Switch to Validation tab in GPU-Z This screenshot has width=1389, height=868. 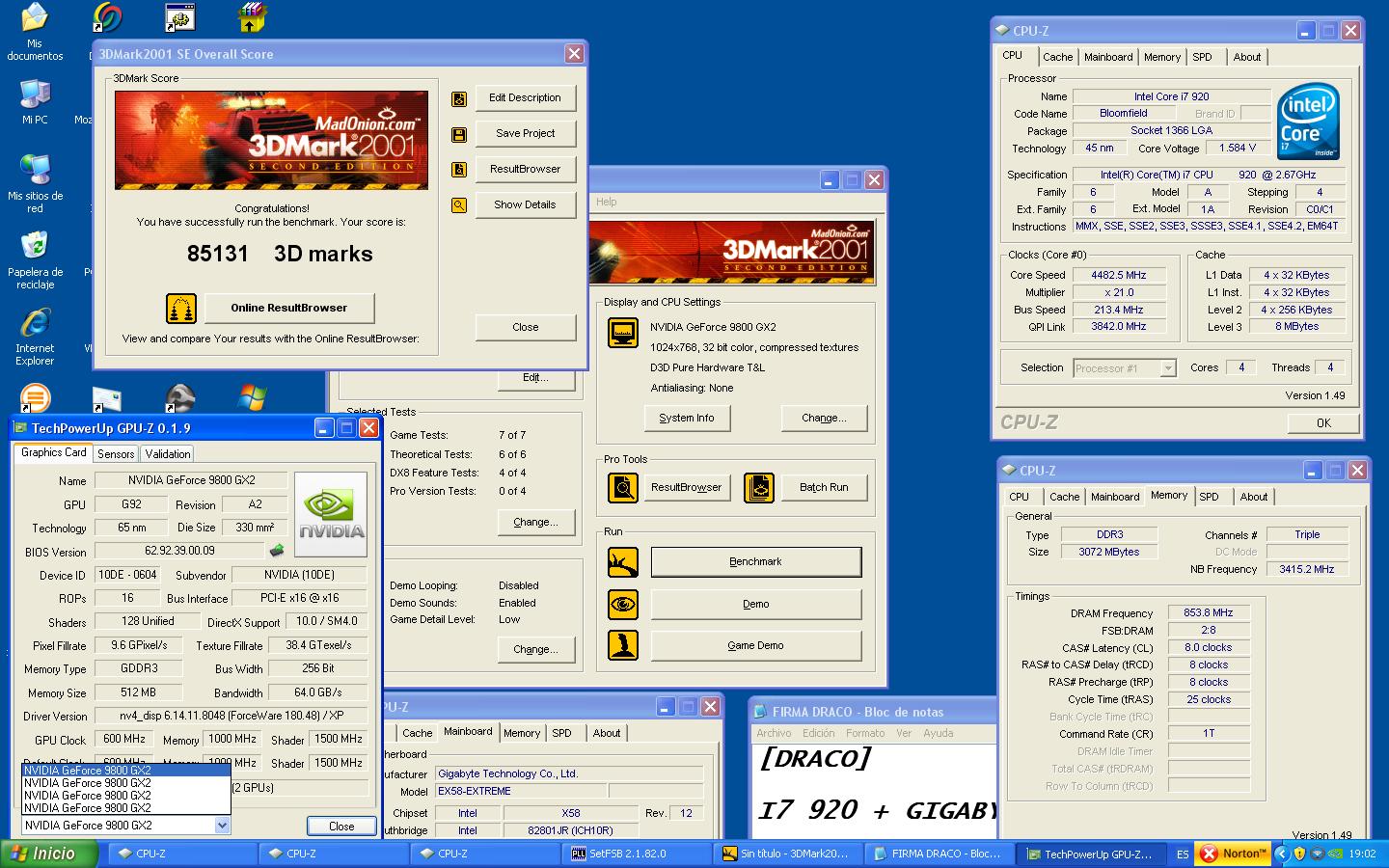(x=168, y=454)
